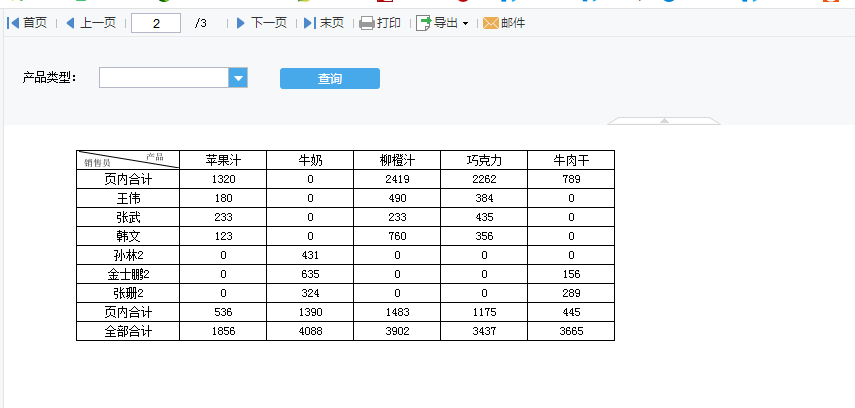Open the 产品类型 combo box arrow

point(238,78)
